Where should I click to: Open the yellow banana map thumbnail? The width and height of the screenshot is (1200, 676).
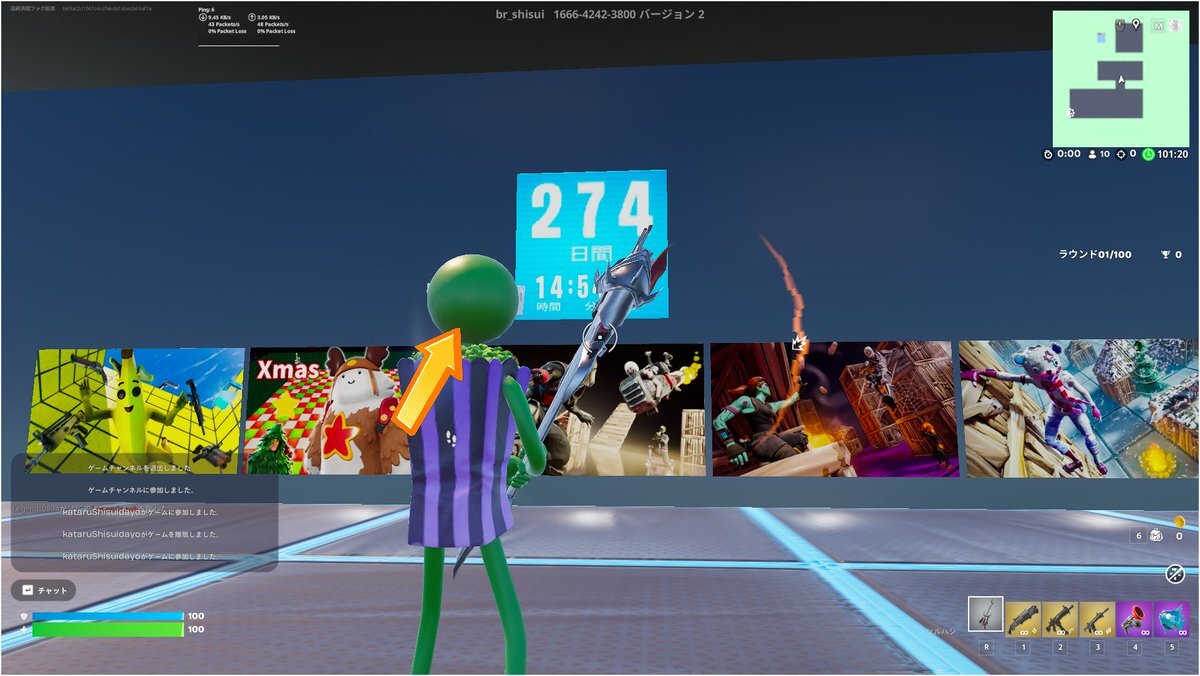[x=135, y=411]
